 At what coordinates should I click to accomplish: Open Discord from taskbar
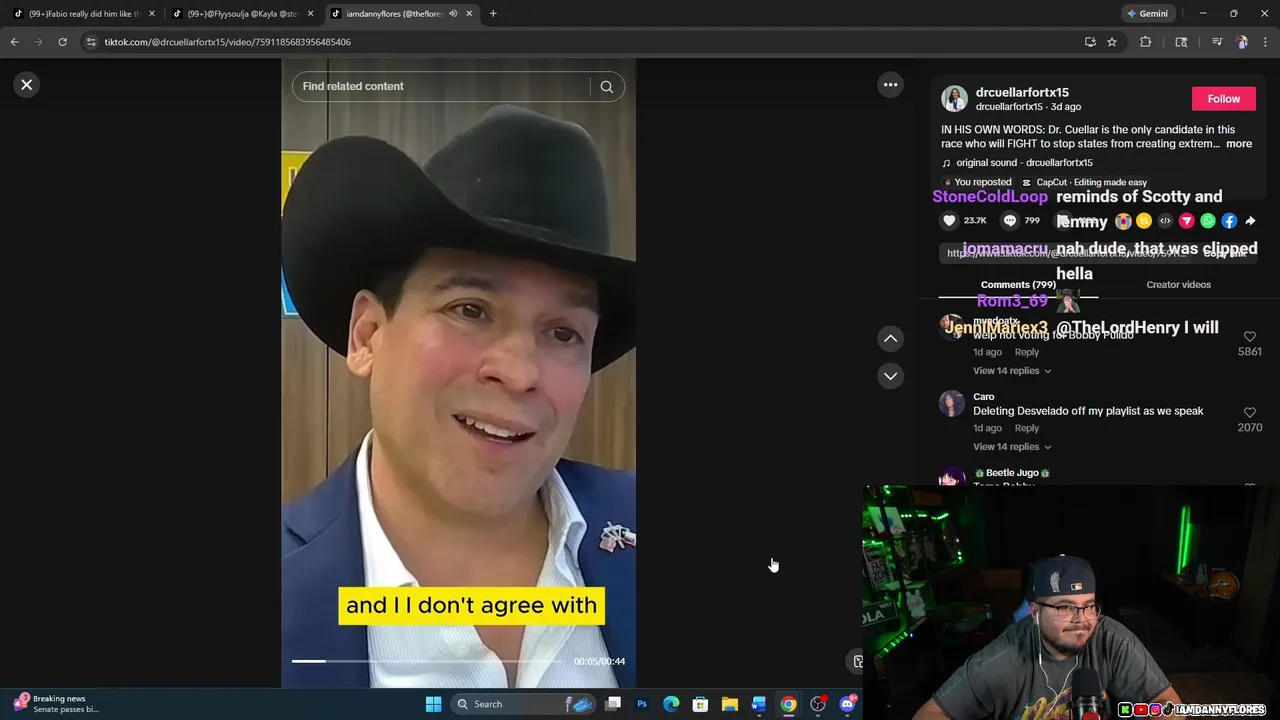[847, 704]
